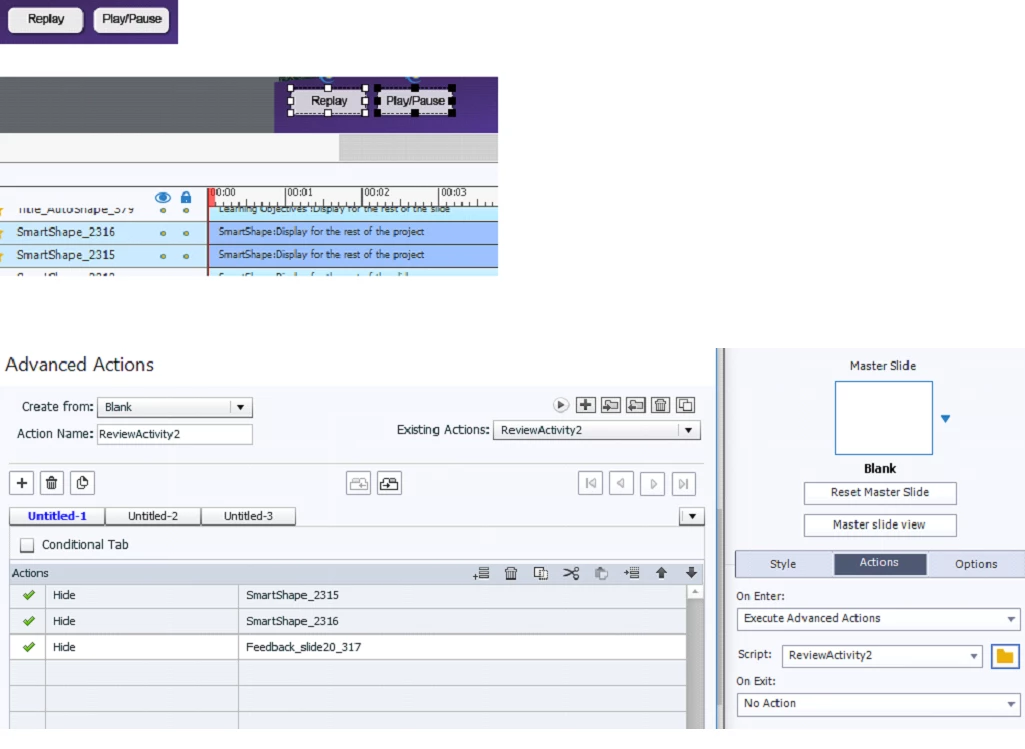The image size is (1025, 749).
Task: Go to previous decision tab arrow
Action: coord(621,484)
